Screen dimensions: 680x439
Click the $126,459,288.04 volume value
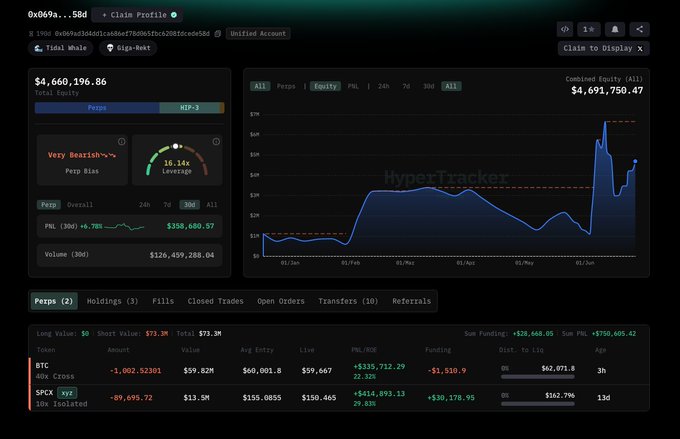pyautogui.click(x=182, y=255)
